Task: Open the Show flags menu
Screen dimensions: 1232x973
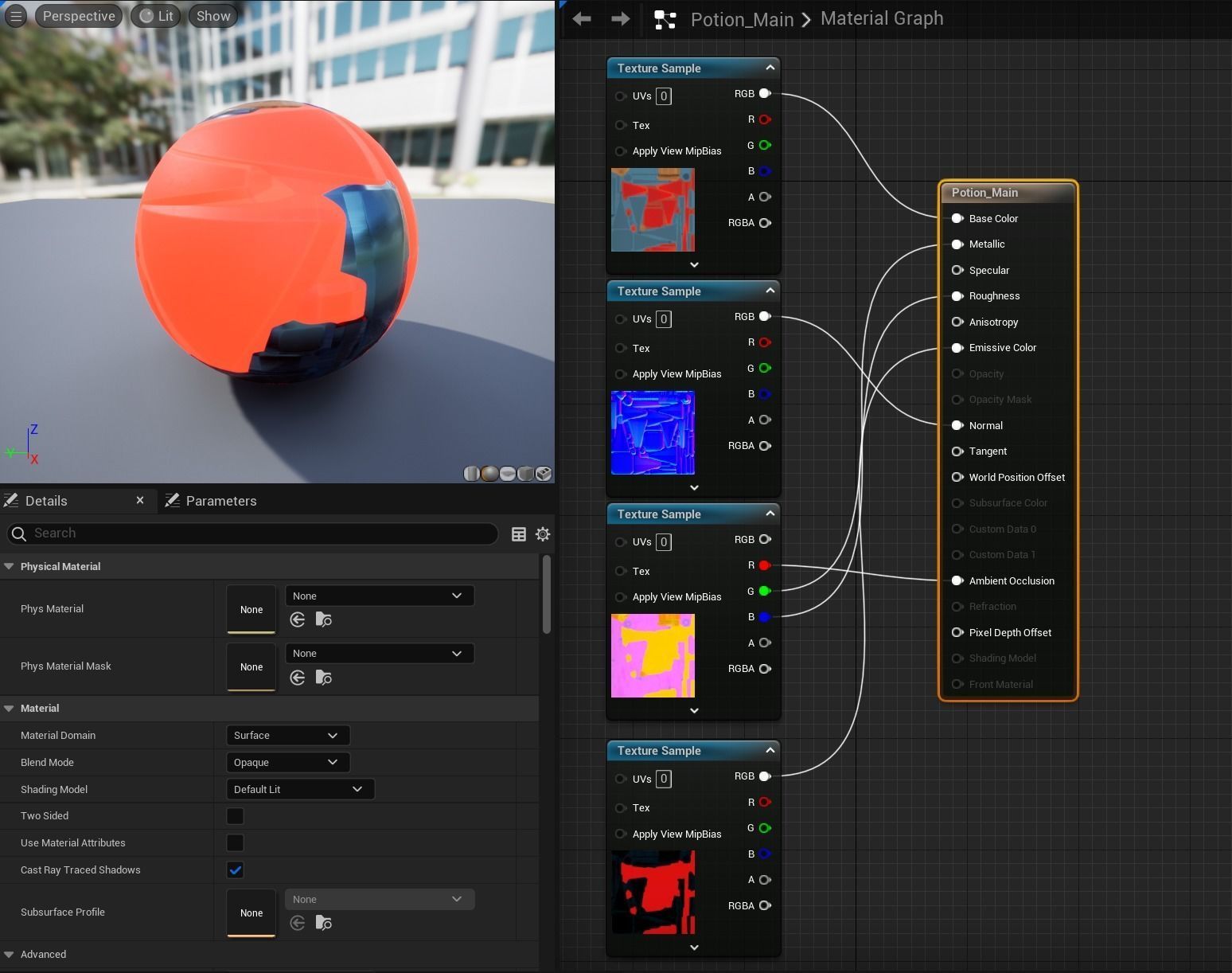Action: pyautogui.click(x=213, y=16)
